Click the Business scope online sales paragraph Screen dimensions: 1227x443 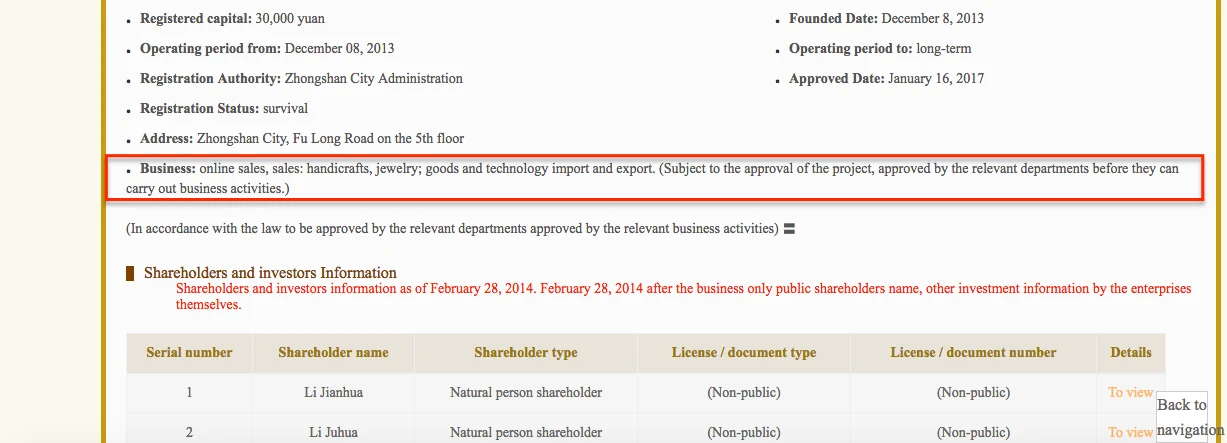coord(652,178)
